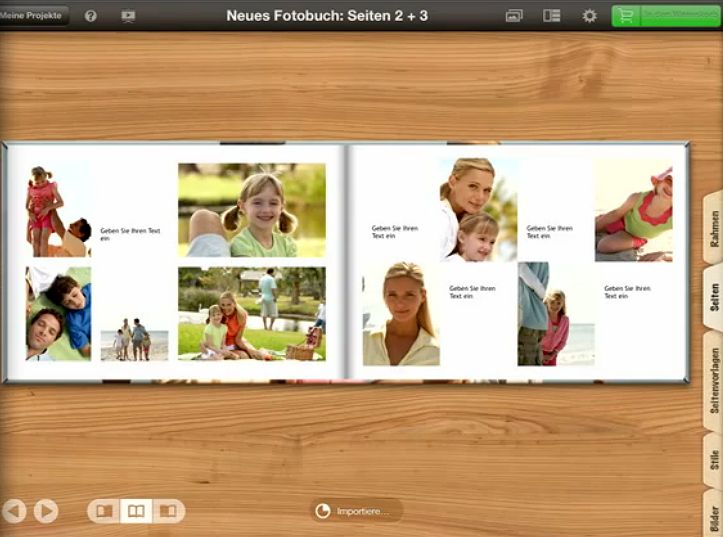Viewport: 723px width, 537px height.
Task: Expand the Stile side panel
Action: point(713,460)
